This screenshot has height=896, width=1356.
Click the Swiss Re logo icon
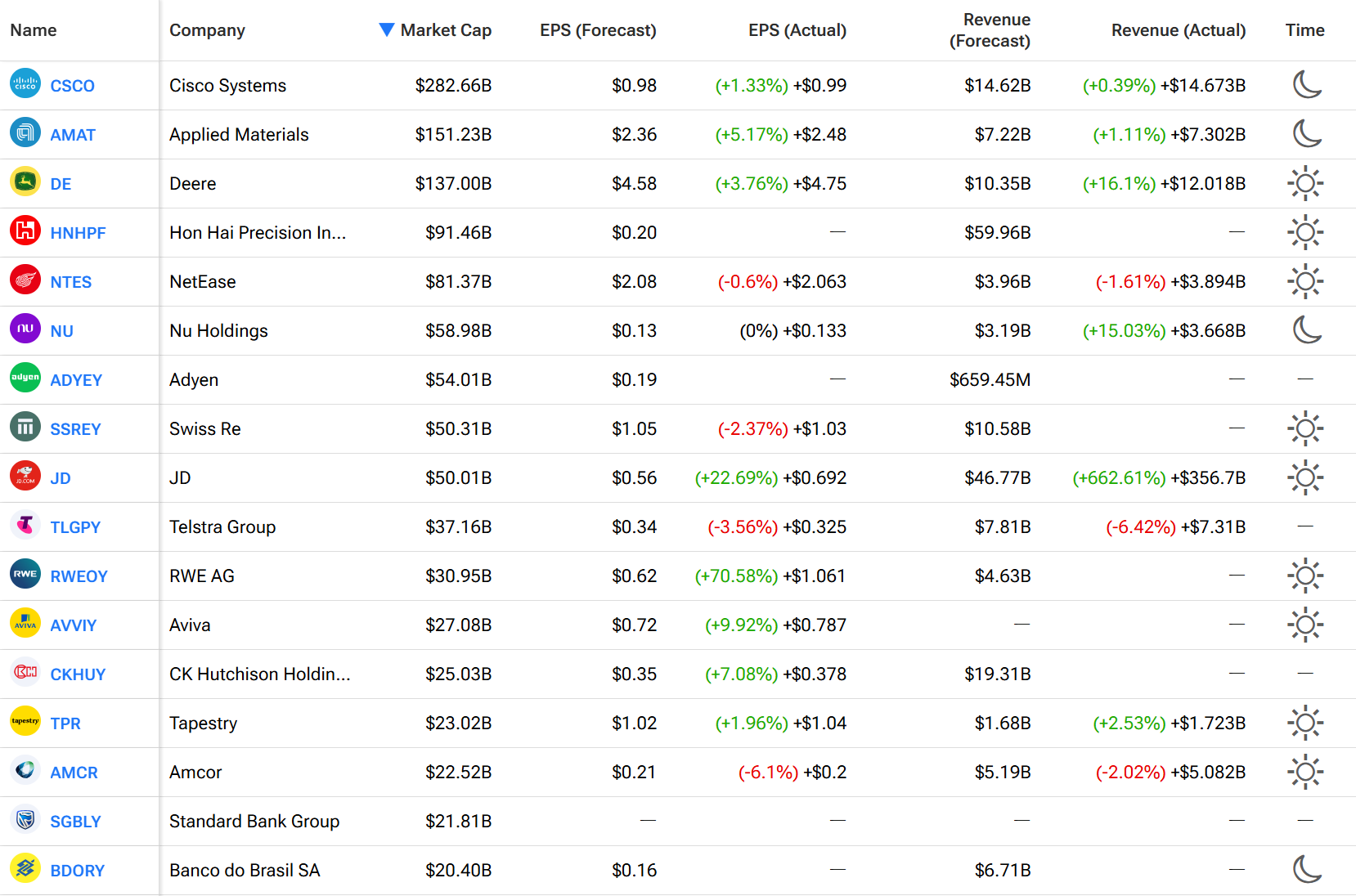pos(25,427)
